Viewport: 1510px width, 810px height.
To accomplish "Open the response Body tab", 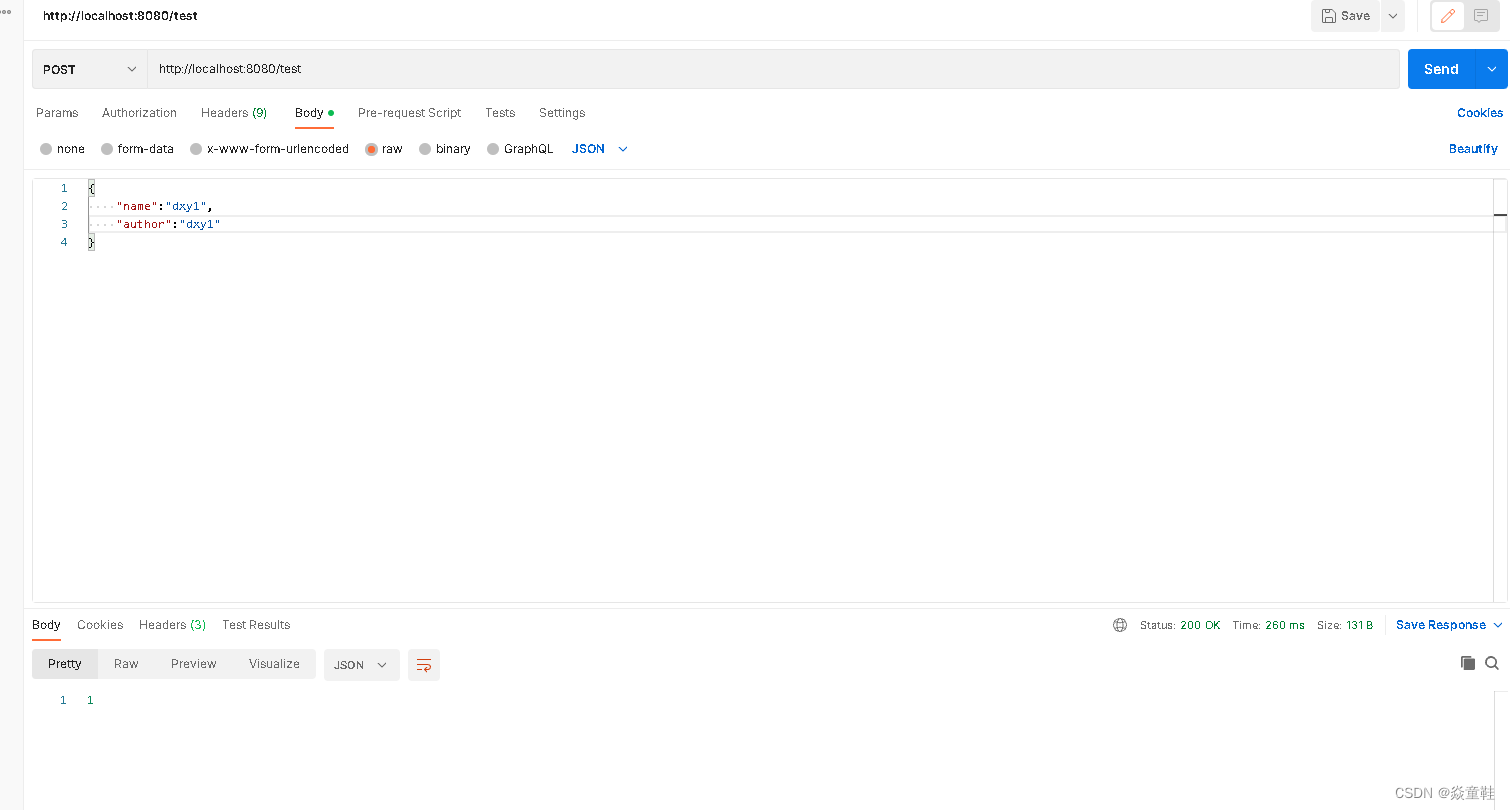I will pos(46,625).
